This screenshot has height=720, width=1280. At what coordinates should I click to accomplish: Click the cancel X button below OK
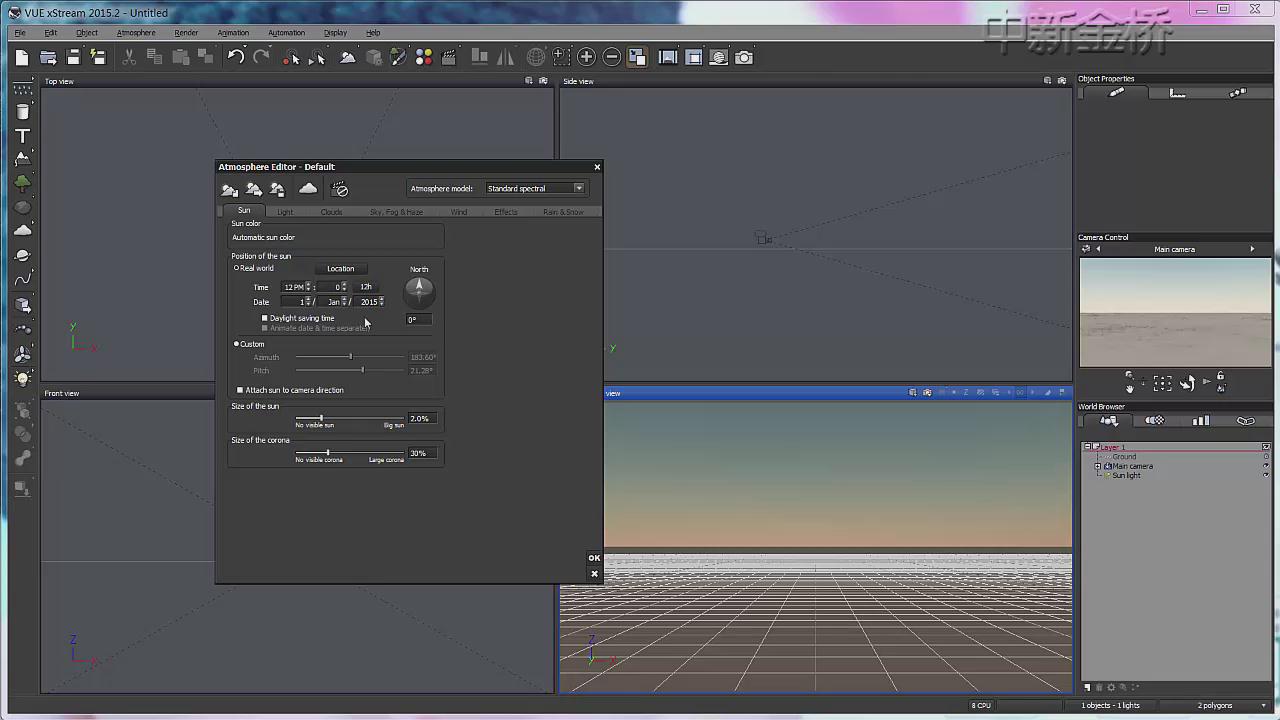point(594,574)
